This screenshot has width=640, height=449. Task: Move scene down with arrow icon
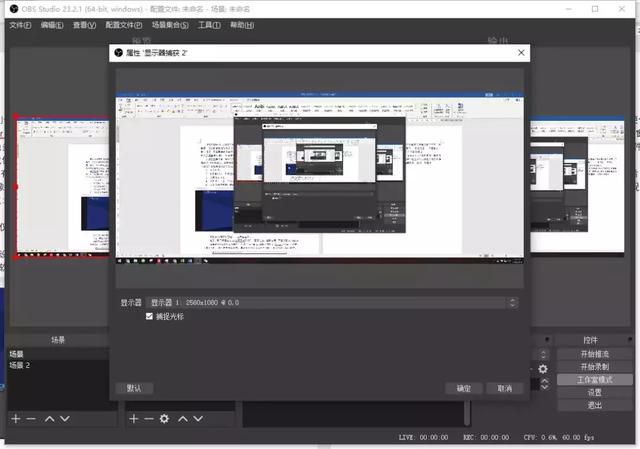point(64,419)
